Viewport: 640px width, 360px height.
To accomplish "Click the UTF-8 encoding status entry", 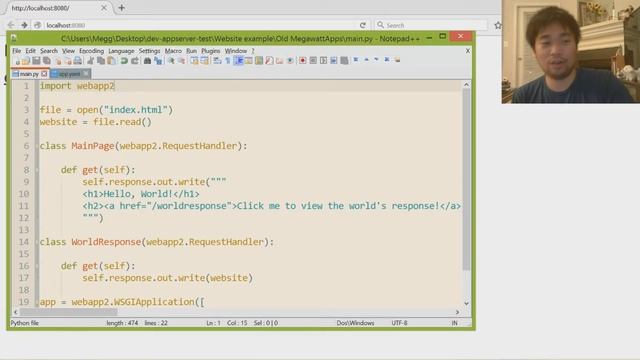I will [399, 323].
